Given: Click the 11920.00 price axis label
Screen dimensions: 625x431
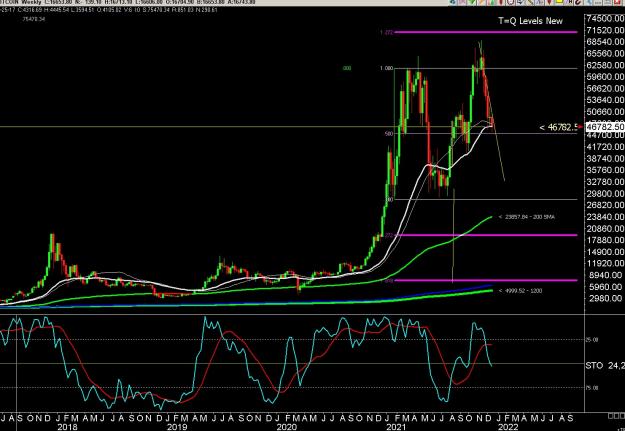Looking at the screenshot, I should [605, 264].
